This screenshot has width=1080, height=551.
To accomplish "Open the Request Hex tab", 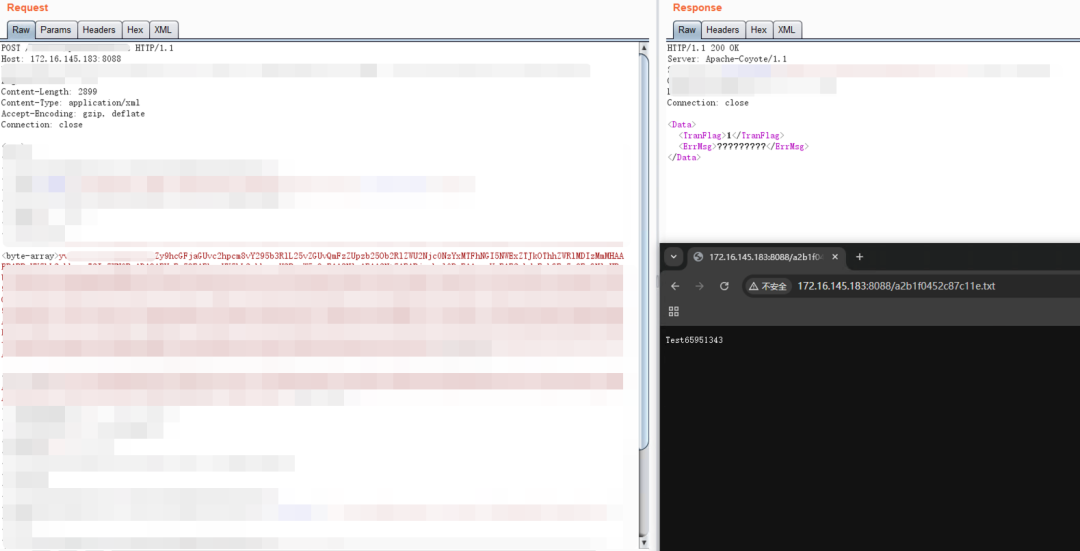I will [x=135, y=30].
